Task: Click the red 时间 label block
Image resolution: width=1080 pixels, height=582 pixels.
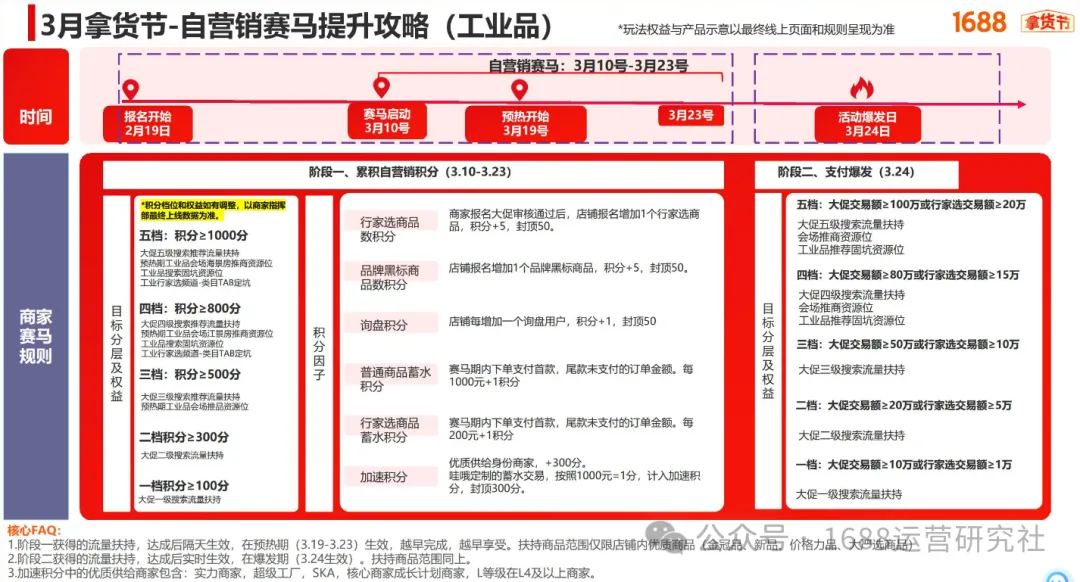Action: pos(36,96)
